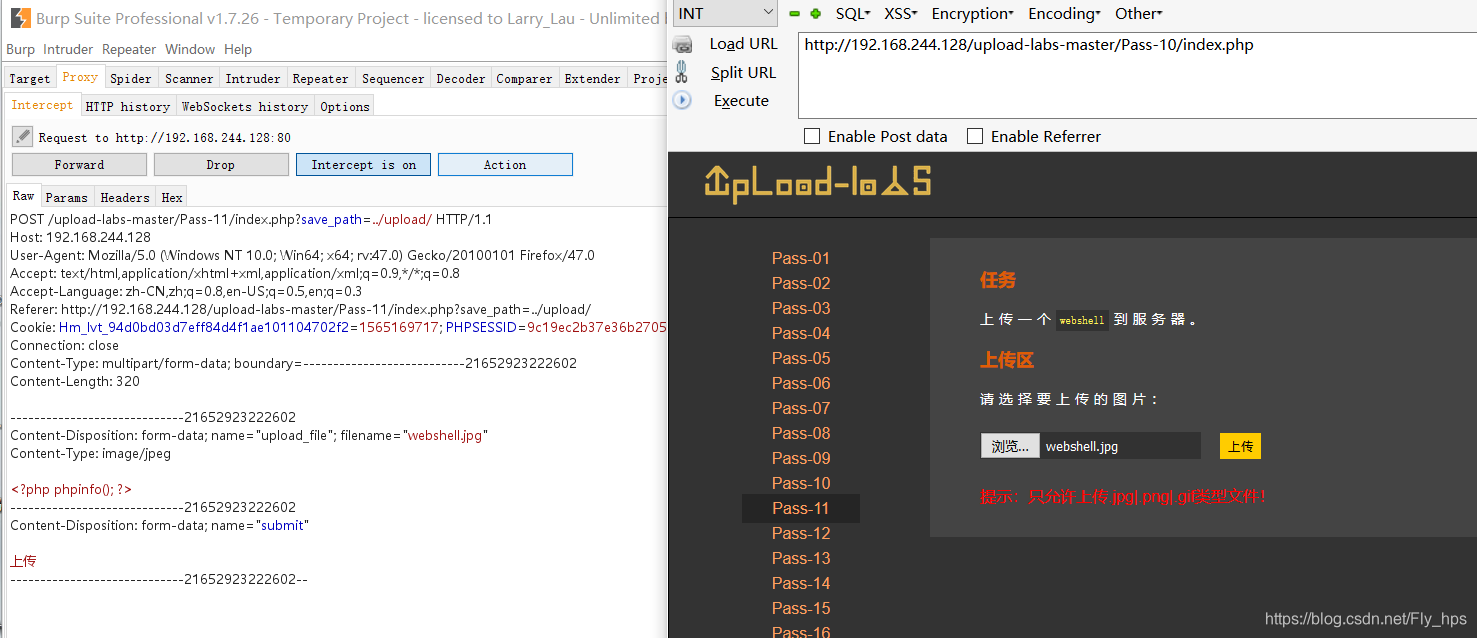Switch to the Scanner tab
This screenshot has height=638, width=1477.
(189, 79)
